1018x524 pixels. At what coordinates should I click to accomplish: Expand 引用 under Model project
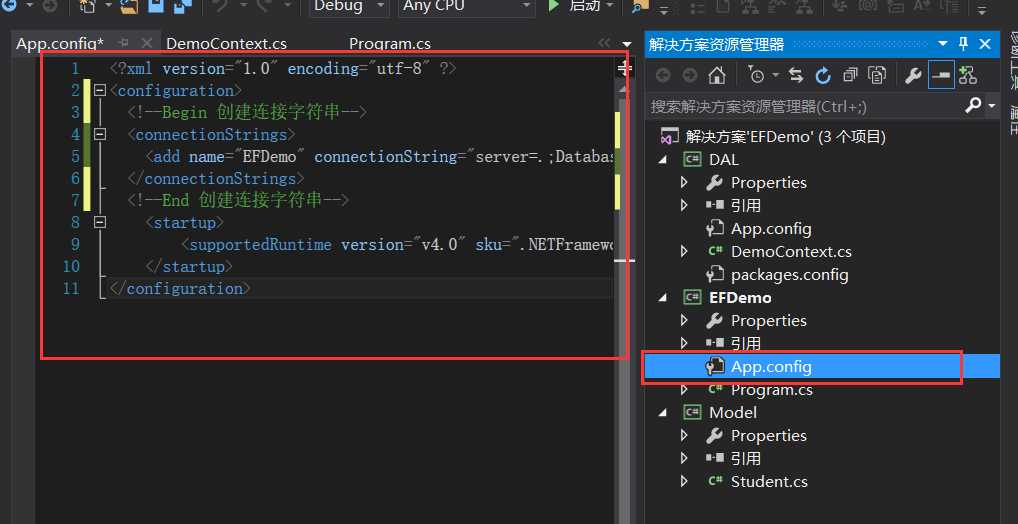[684, 458]
